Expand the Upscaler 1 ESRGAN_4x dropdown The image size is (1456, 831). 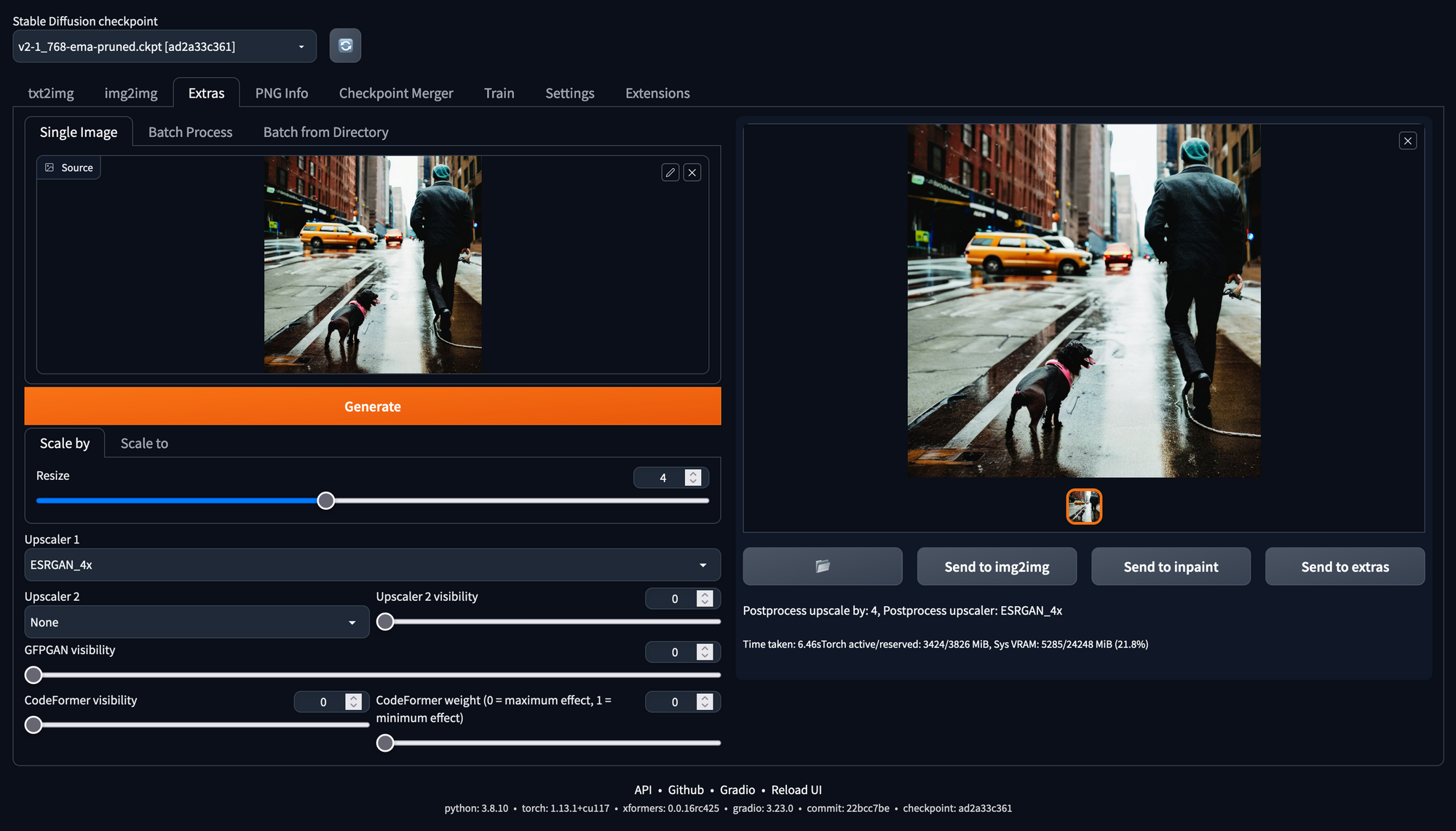pos(373,565)
